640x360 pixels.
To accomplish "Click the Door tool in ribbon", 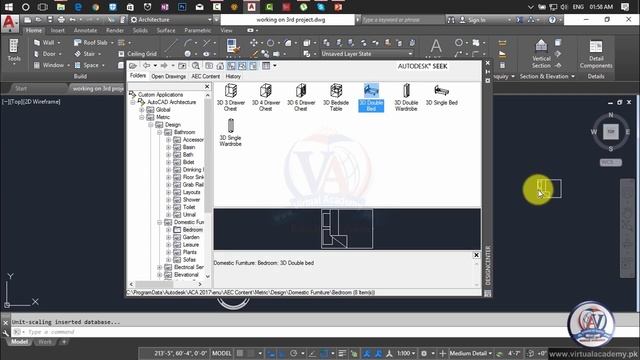I will [x=48, y=54].
